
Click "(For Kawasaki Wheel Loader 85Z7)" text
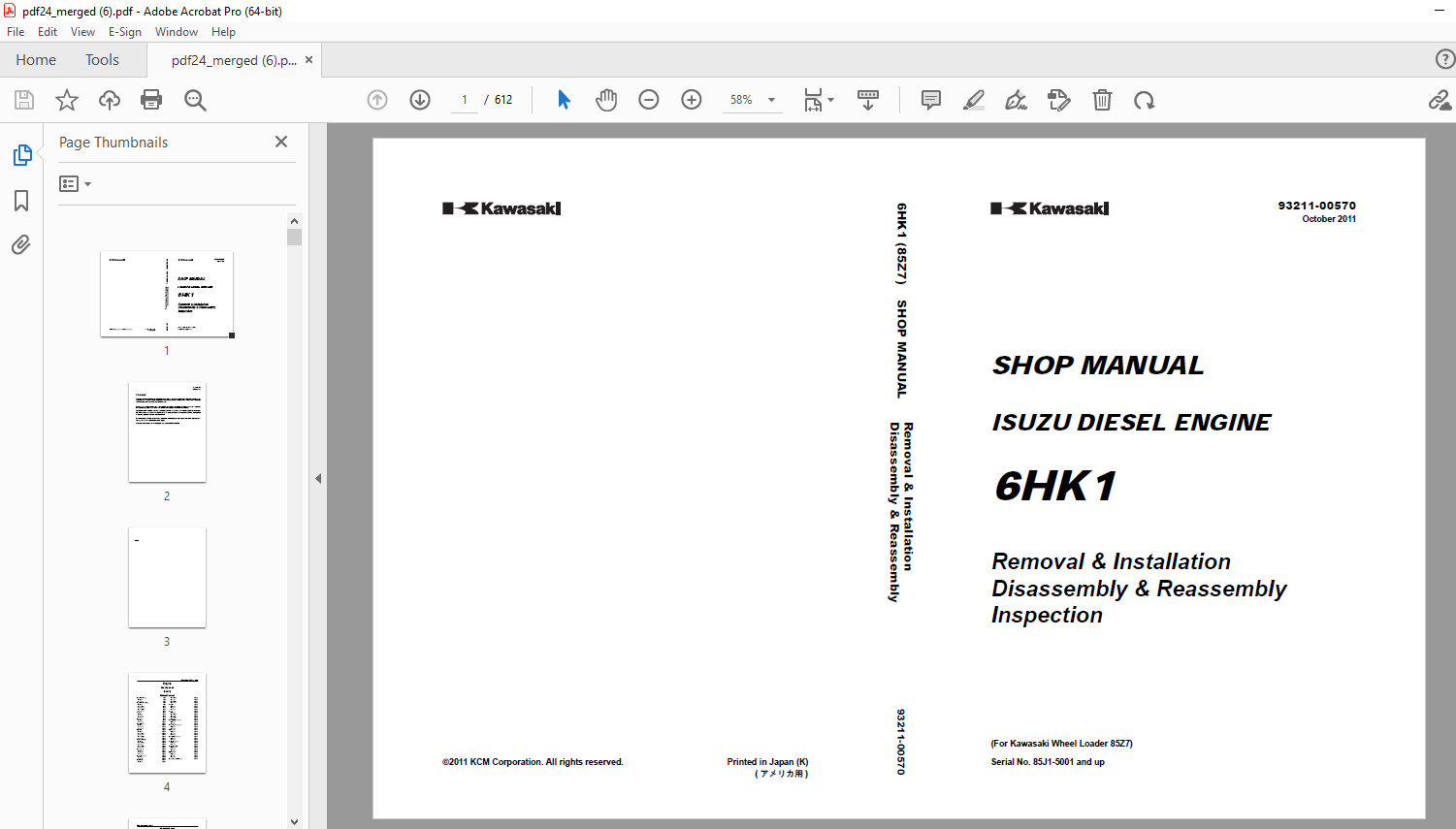1061,744
